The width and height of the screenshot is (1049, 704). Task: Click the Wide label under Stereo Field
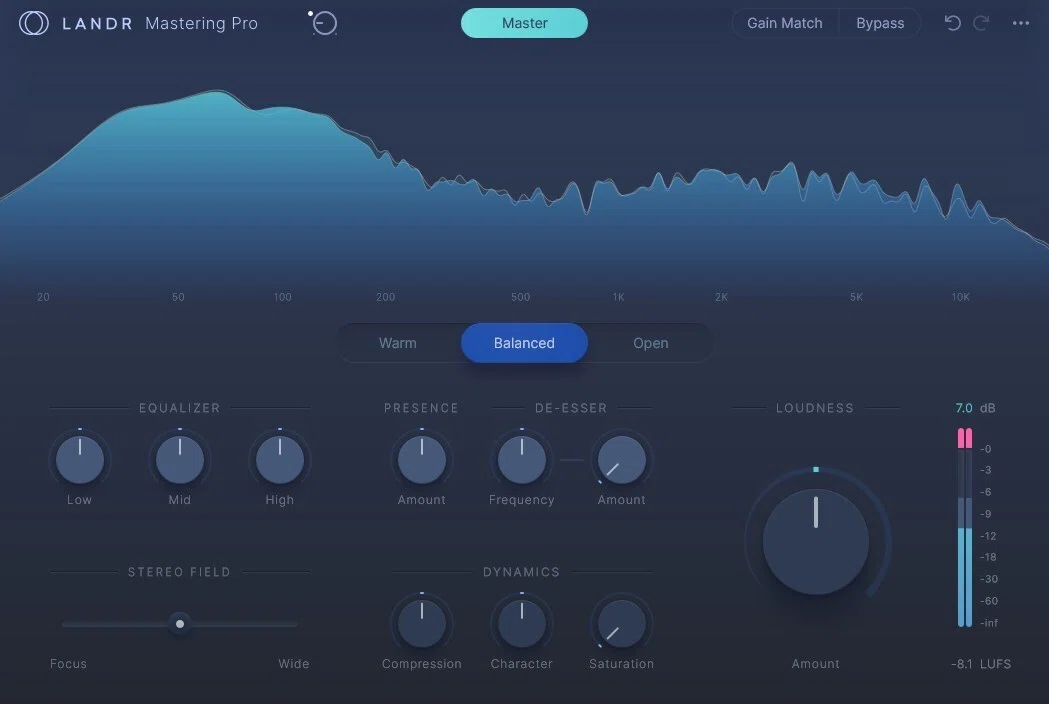[x=294, y=664]
